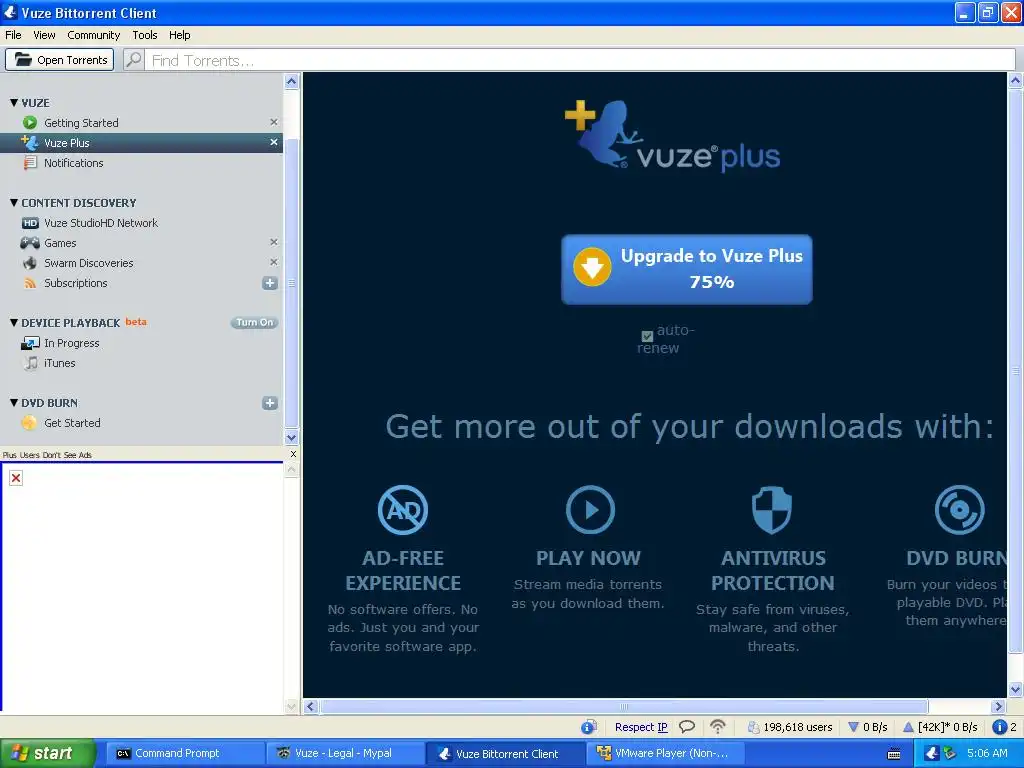Viewport: 1024px width, 768px height.
Task: Click the search magnifier icon
Action: pyautogui.click(x=134, y=60)
